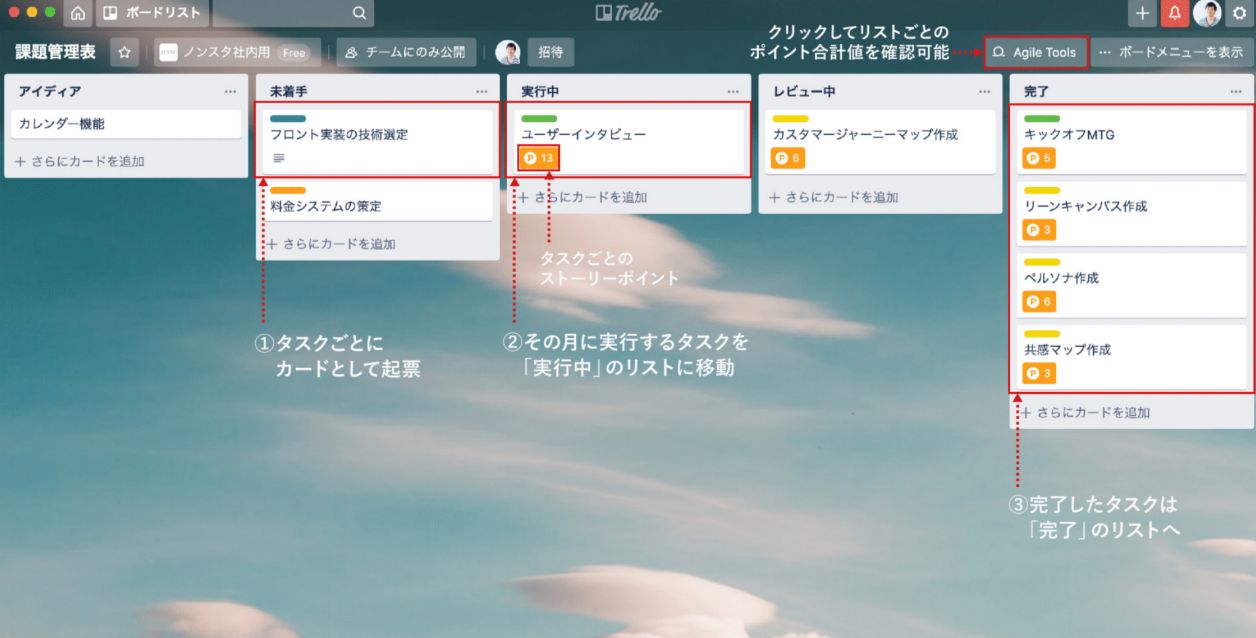Open the ユーザーインタビュー card
Viewport: 1256px width, 638px height.
point(628,142)
